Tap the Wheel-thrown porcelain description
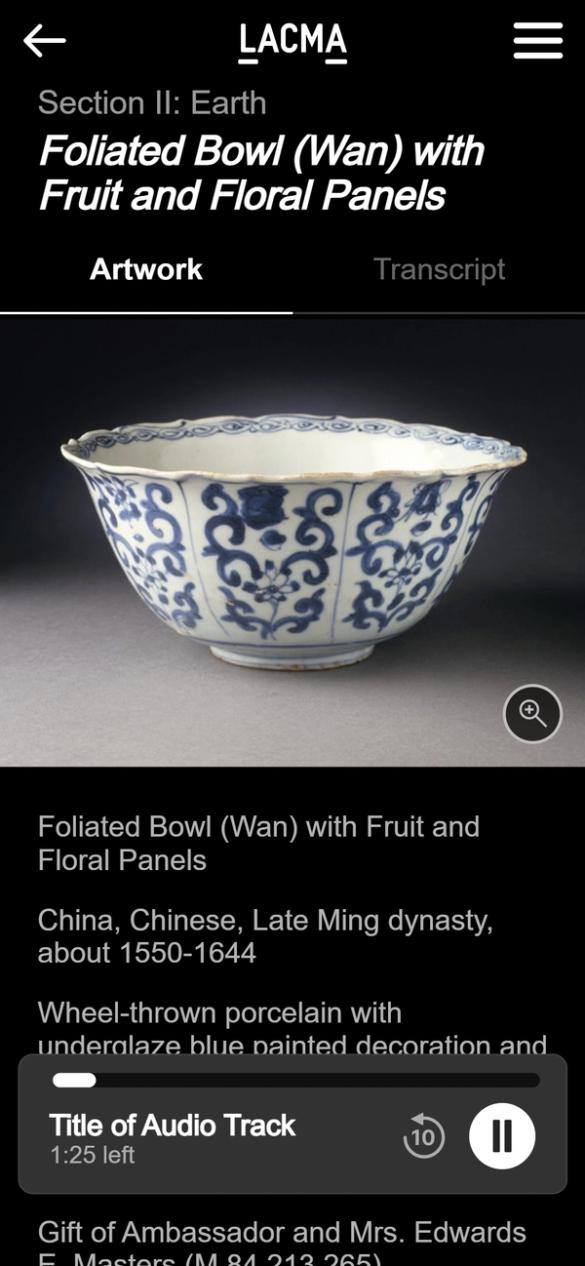This screenshot has height=1266, width=585. (292, 1029)
